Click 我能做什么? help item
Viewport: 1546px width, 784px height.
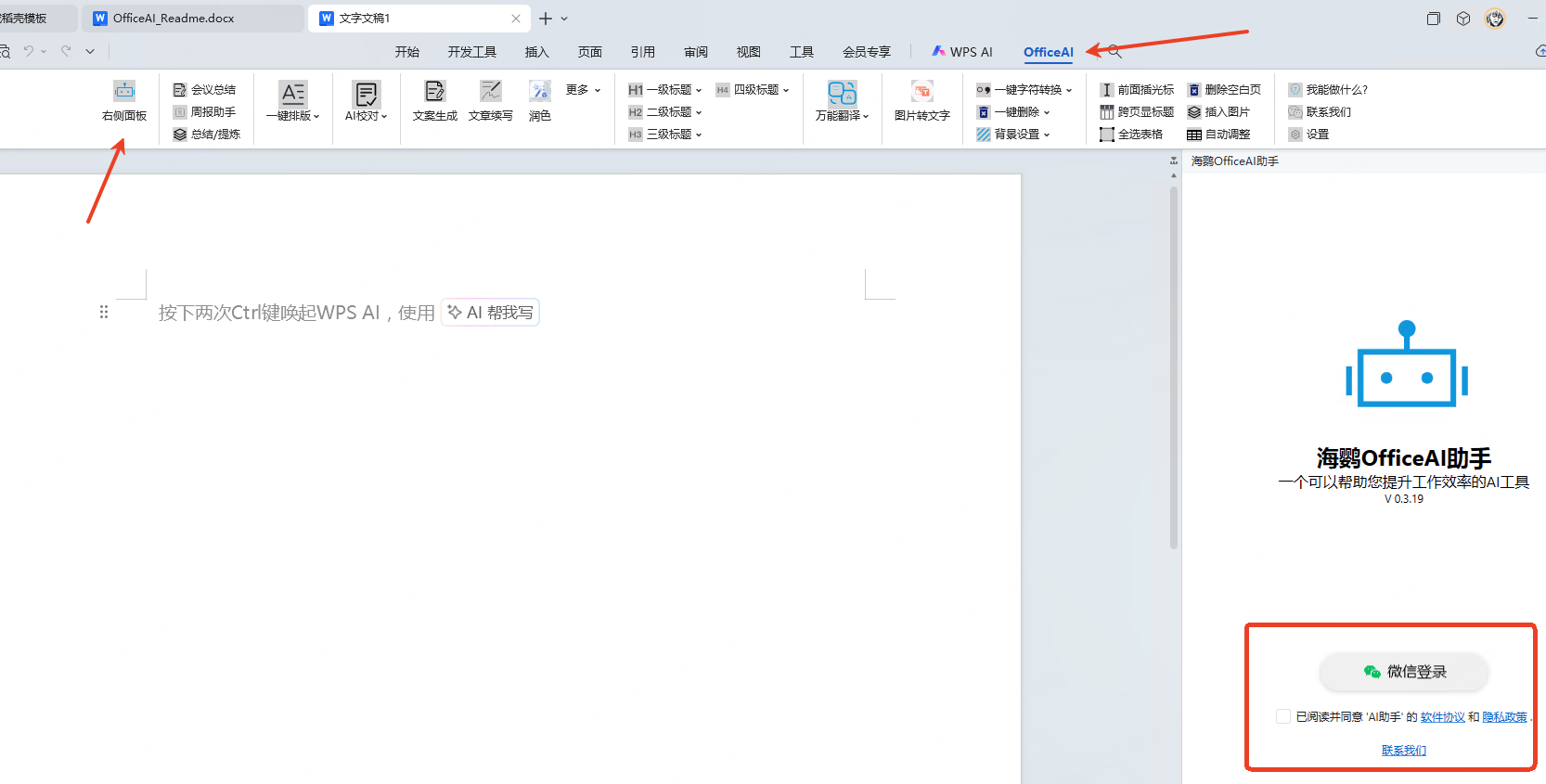point(1328,90)
